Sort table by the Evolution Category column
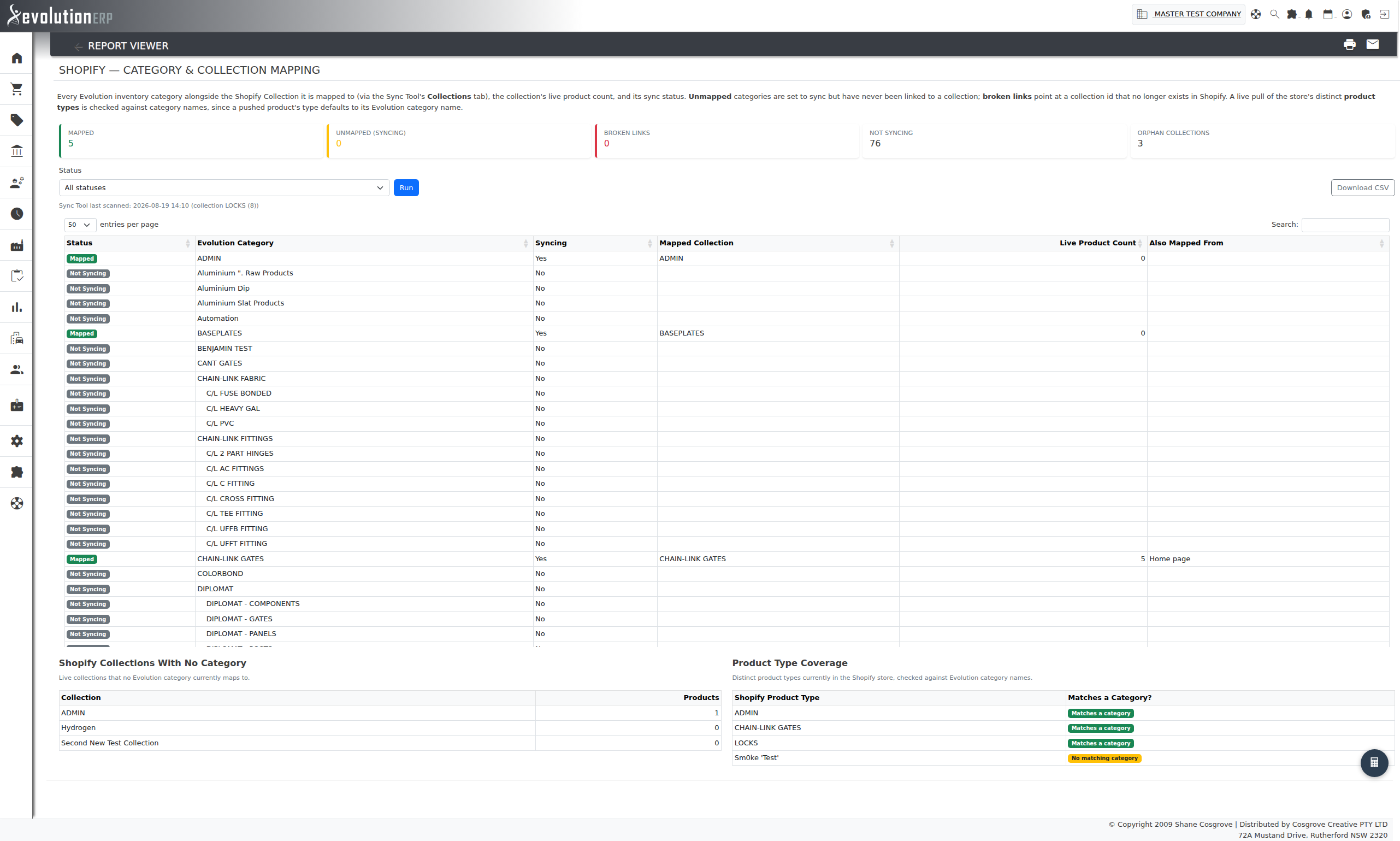This screenshot has height=841, width=1400. (364, 243)
